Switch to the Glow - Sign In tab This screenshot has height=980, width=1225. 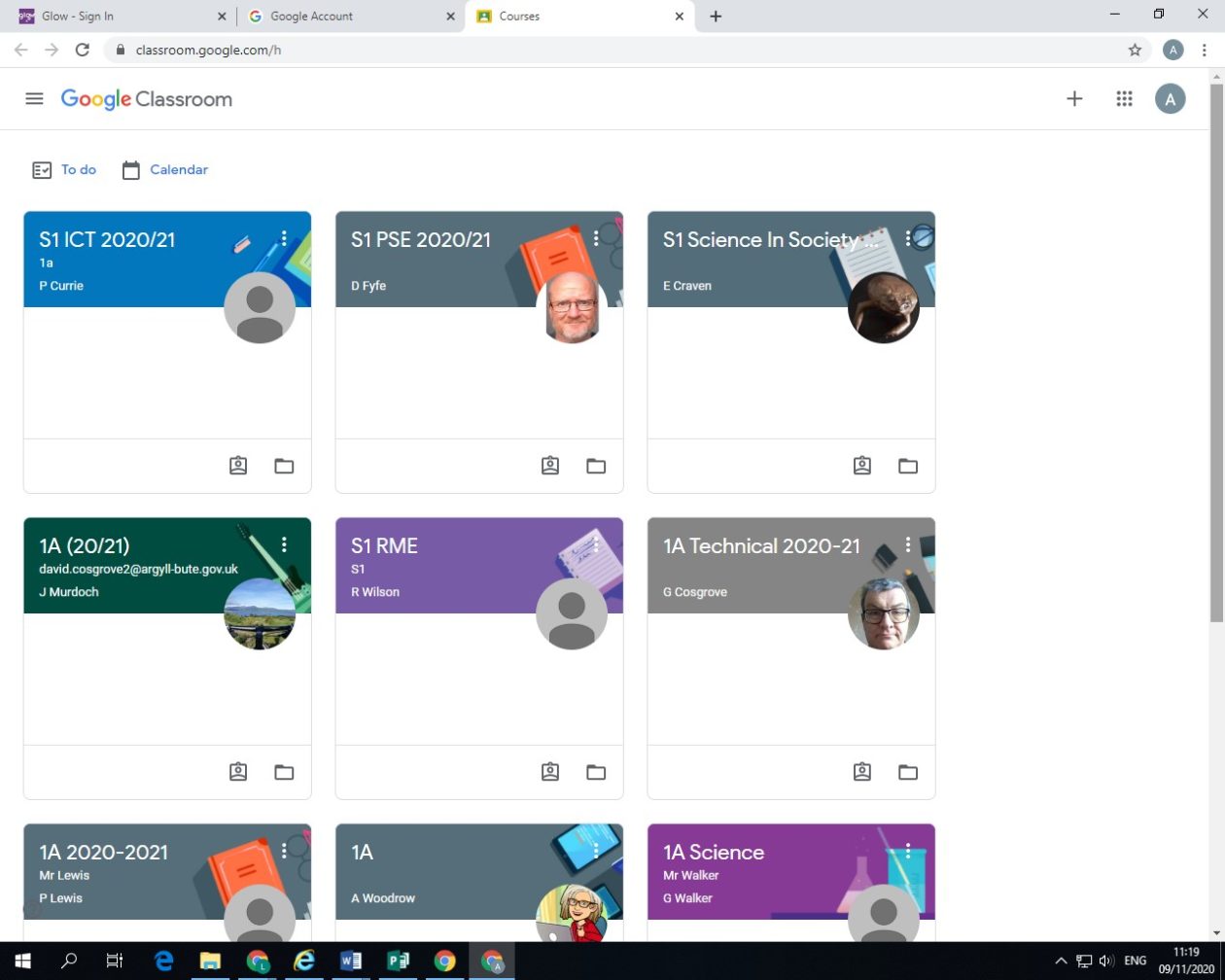click(x=122, y=17)
